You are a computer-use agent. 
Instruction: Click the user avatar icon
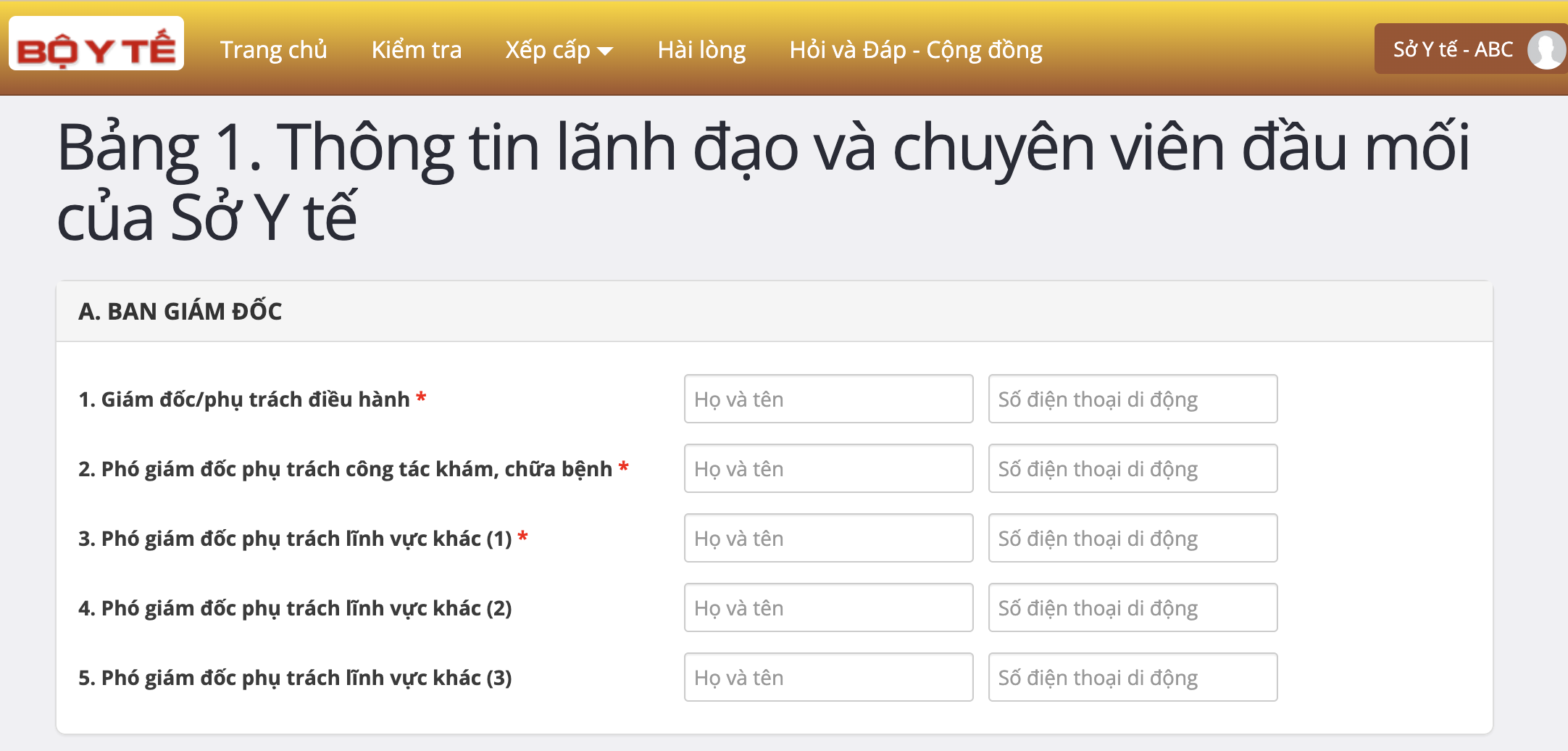point(1546,49)
